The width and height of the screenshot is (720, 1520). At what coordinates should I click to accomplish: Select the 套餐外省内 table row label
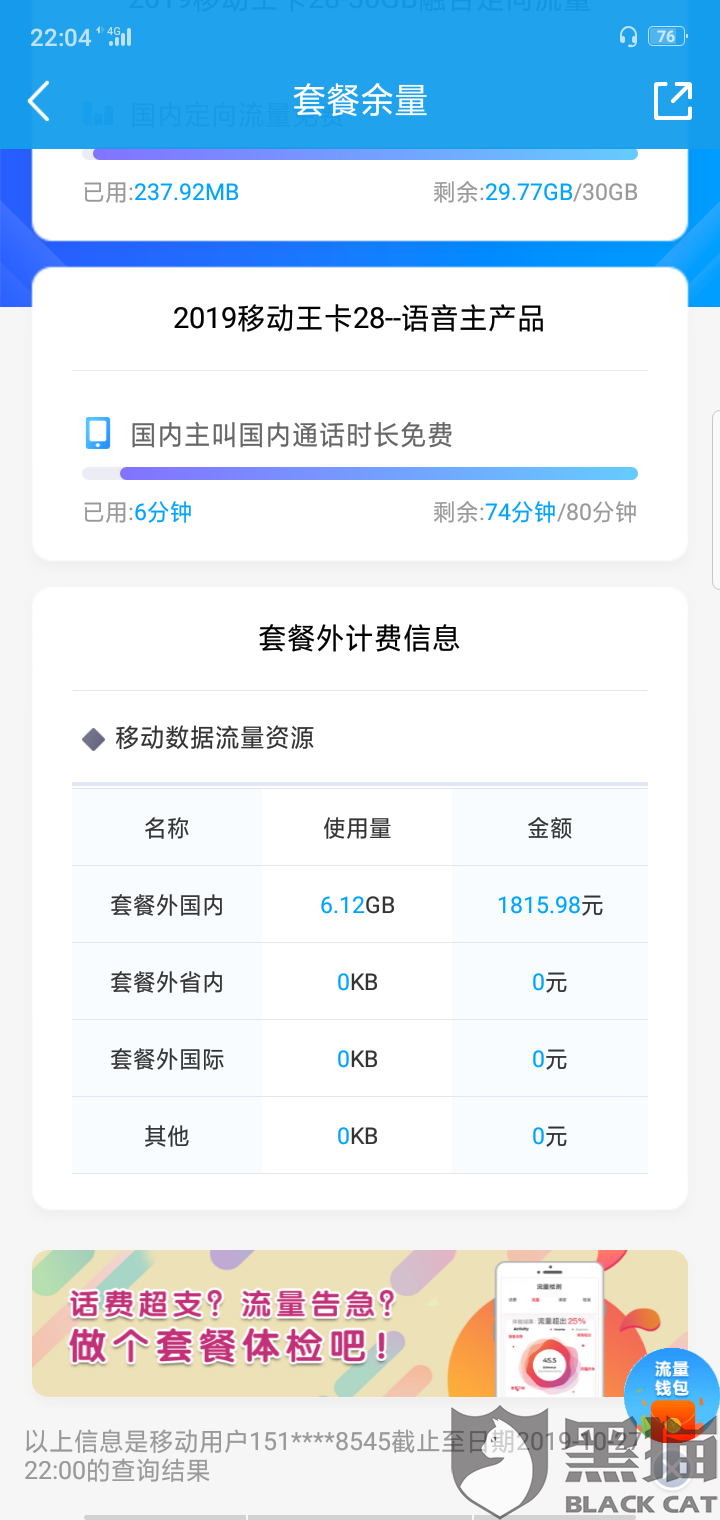(167, 983)
